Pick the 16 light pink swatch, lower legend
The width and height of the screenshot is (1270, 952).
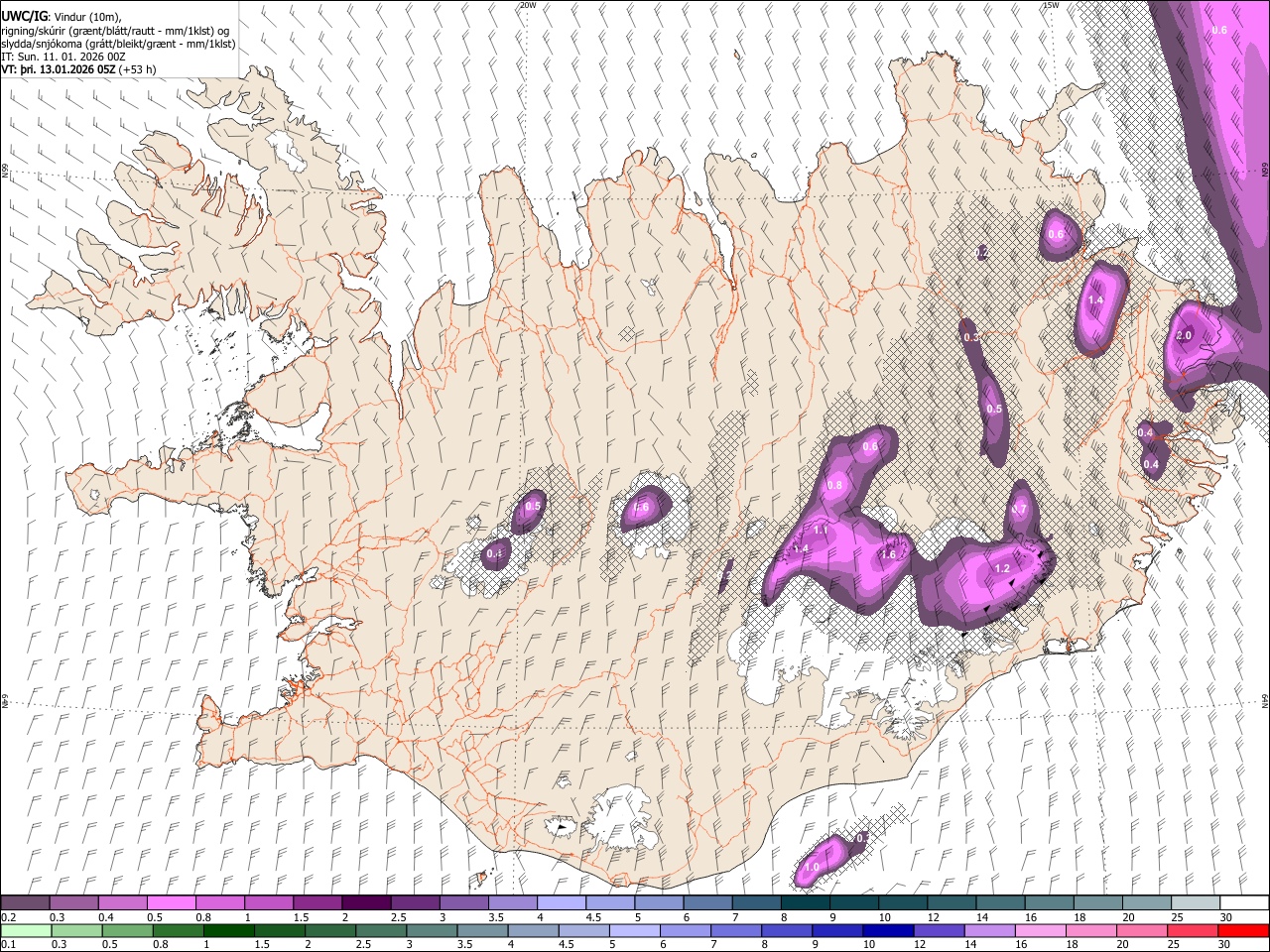click(1041, 930)
